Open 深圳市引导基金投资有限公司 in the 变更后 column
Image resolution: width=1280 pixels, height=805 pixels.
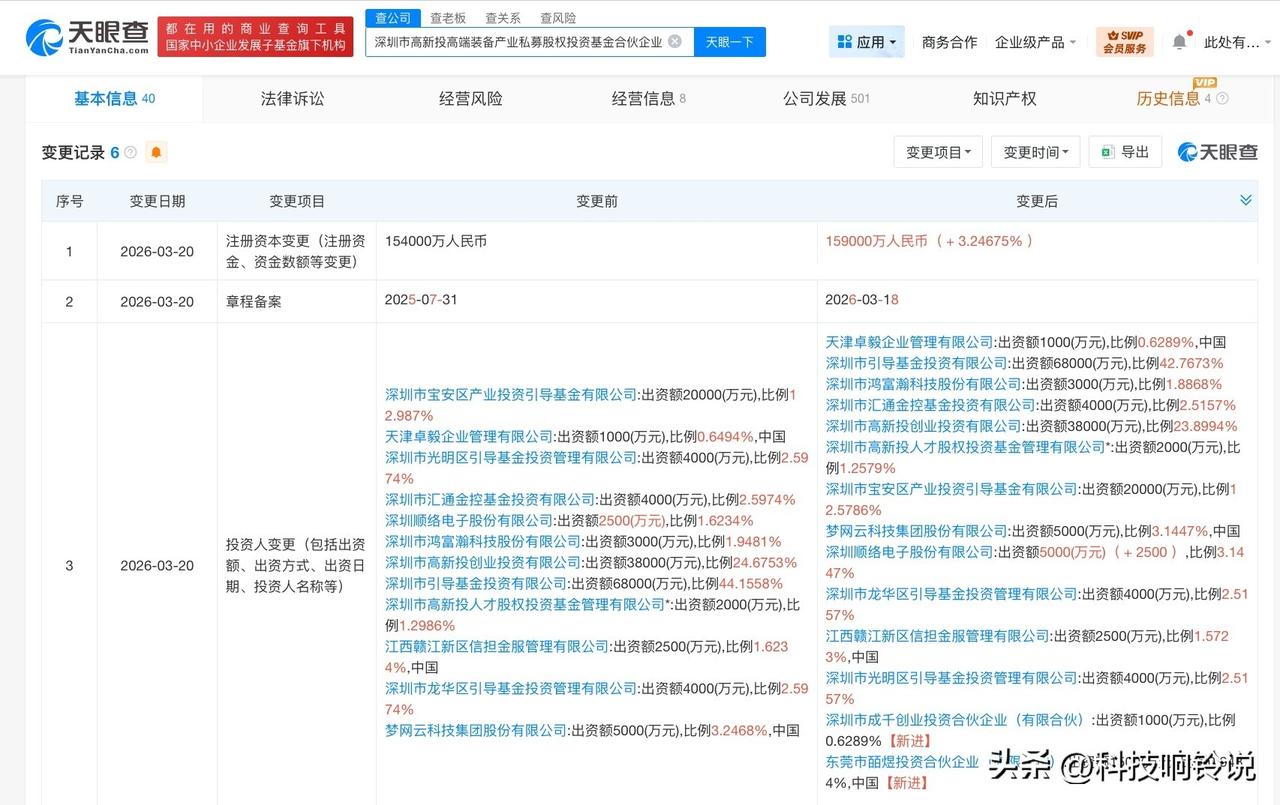pyautogui.click(x=917, y=363)
